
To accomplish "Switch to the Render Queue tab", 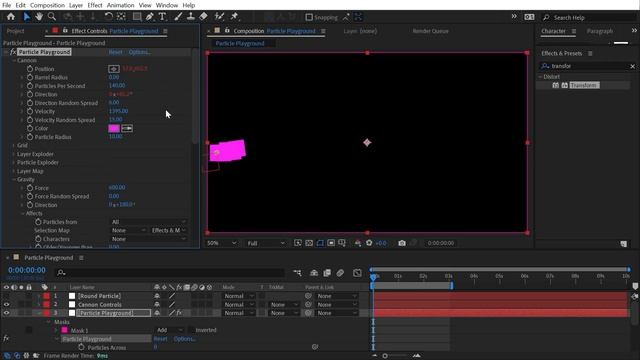I will tap(430, 31).
